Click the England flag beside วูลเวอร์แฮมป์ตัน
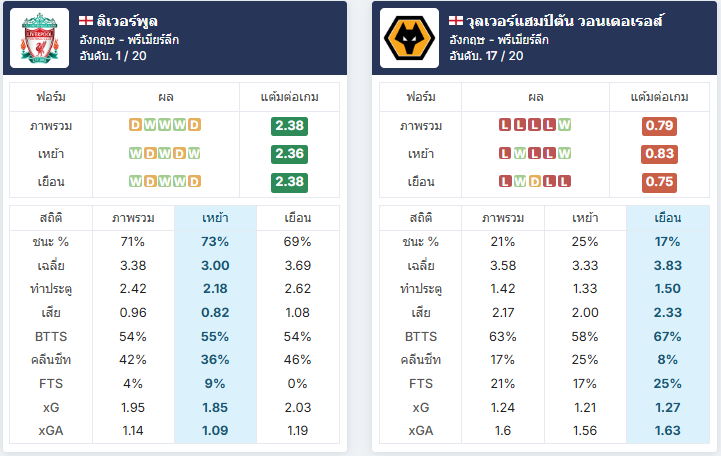Image resolution: width=721 pixels, height=456 pixels. coord(456,21)
